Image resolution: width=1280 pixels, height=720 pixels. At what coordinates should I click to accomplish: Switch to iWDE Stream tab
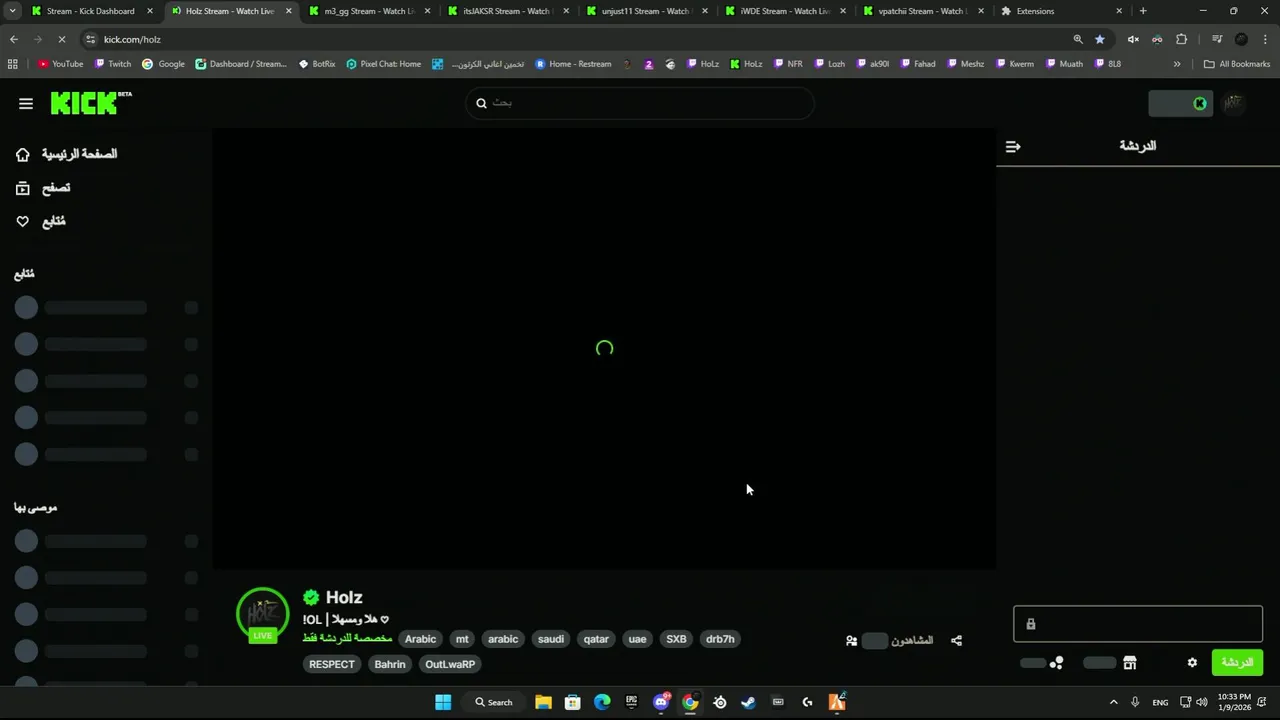tap(785, 11)
